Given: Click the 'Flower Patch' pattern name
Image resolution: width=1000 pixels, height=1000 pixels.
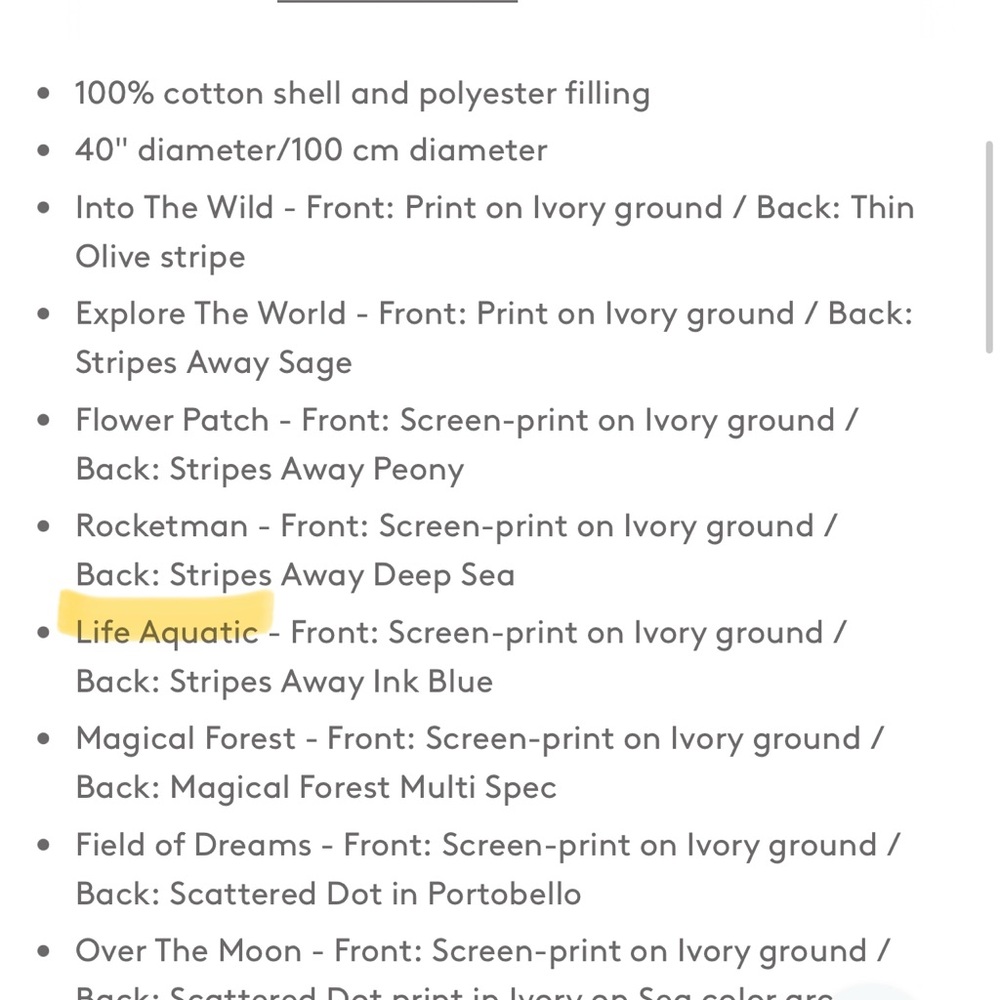Looking at the screenshot, I should tap(172, 420).
